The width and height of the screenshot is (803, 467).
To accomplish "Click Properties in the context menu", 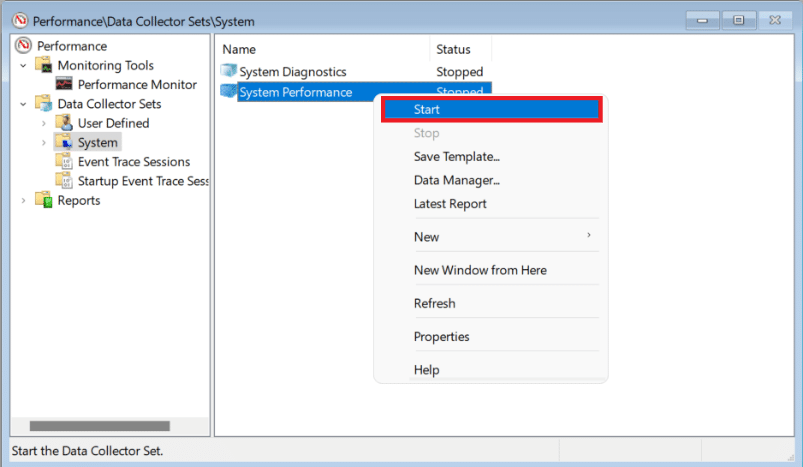I will pyautogui.click(x=441, y=337).
